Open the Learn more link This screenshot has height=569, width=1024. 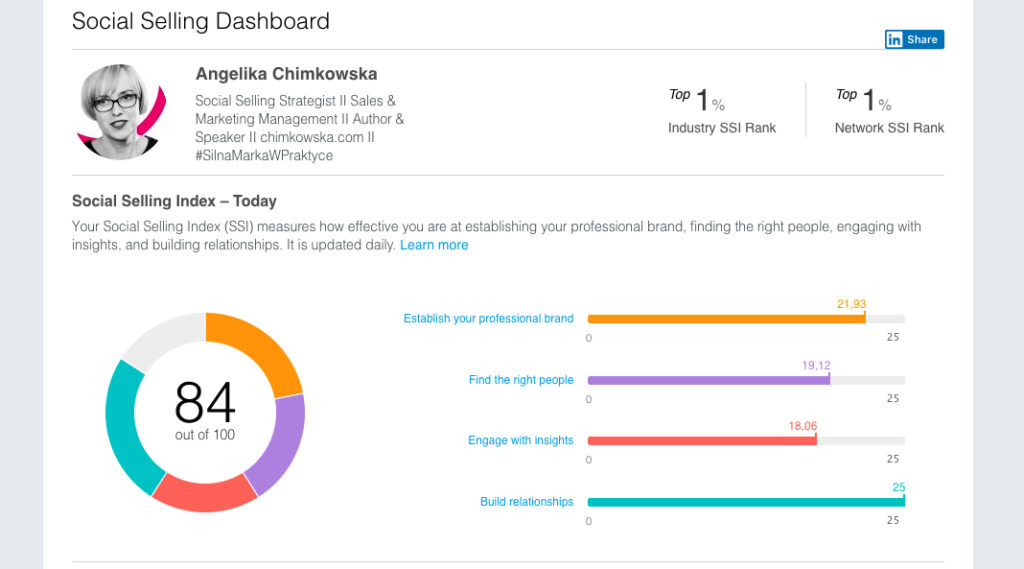[434, 245]
